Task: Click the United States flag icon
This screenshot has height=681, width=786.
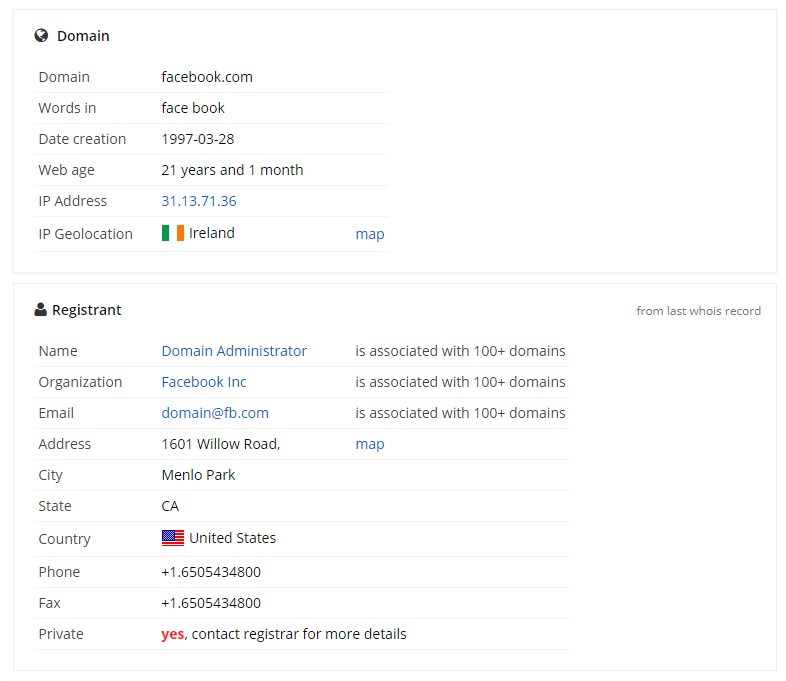Action: coord(172,538)
